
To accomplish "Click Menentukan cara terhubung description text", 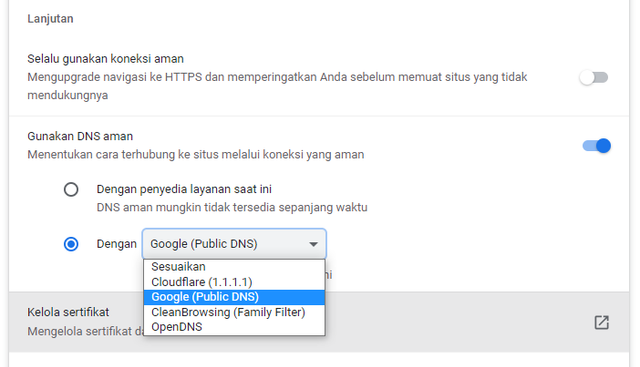I will pos(196,155).
